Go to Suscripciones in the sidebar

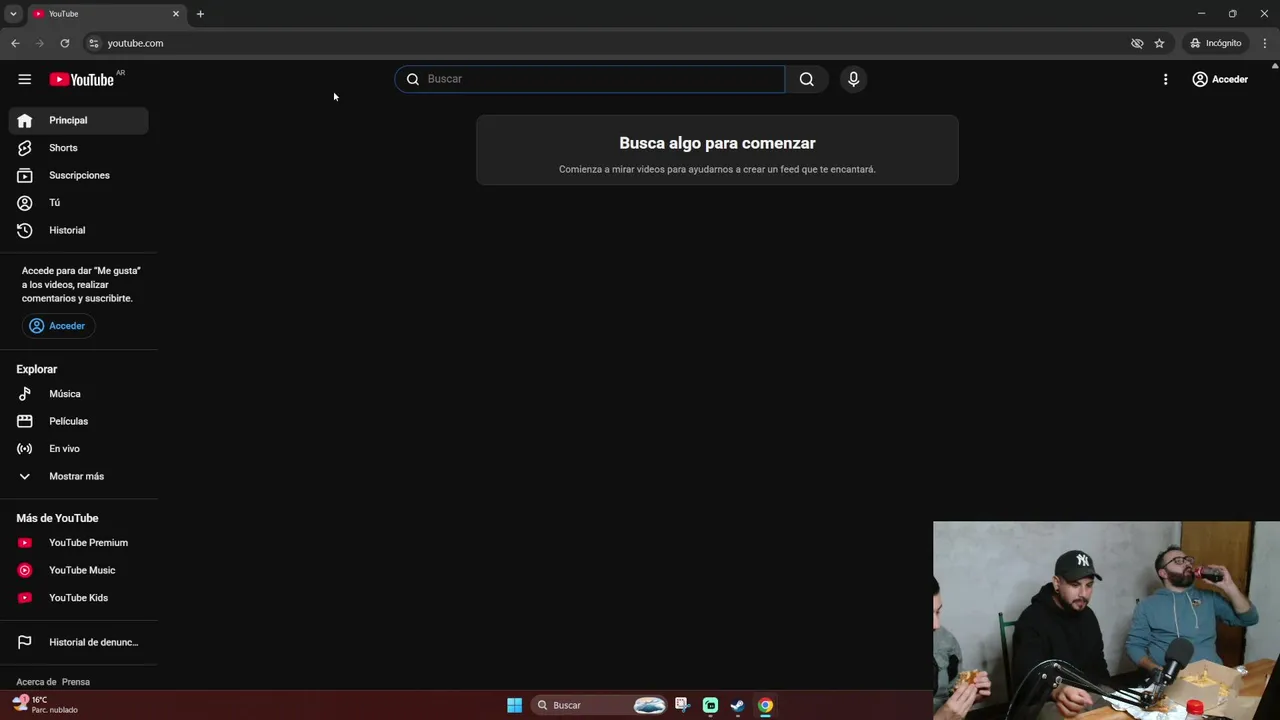coord(79,175)
